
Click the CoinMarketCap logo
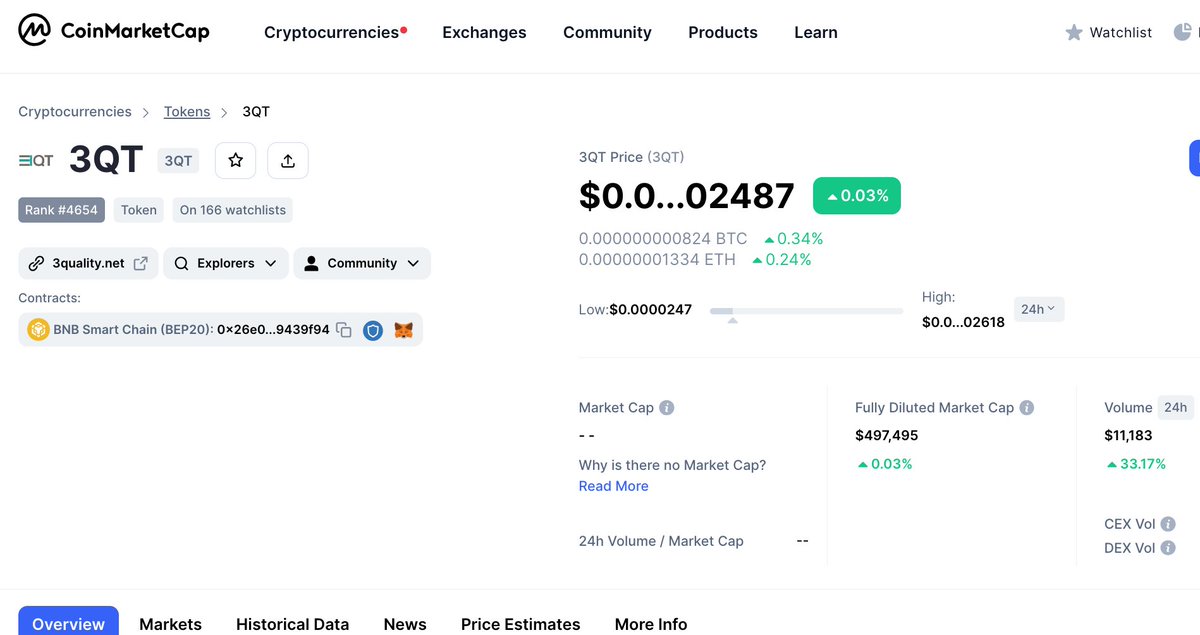[114, 31]
